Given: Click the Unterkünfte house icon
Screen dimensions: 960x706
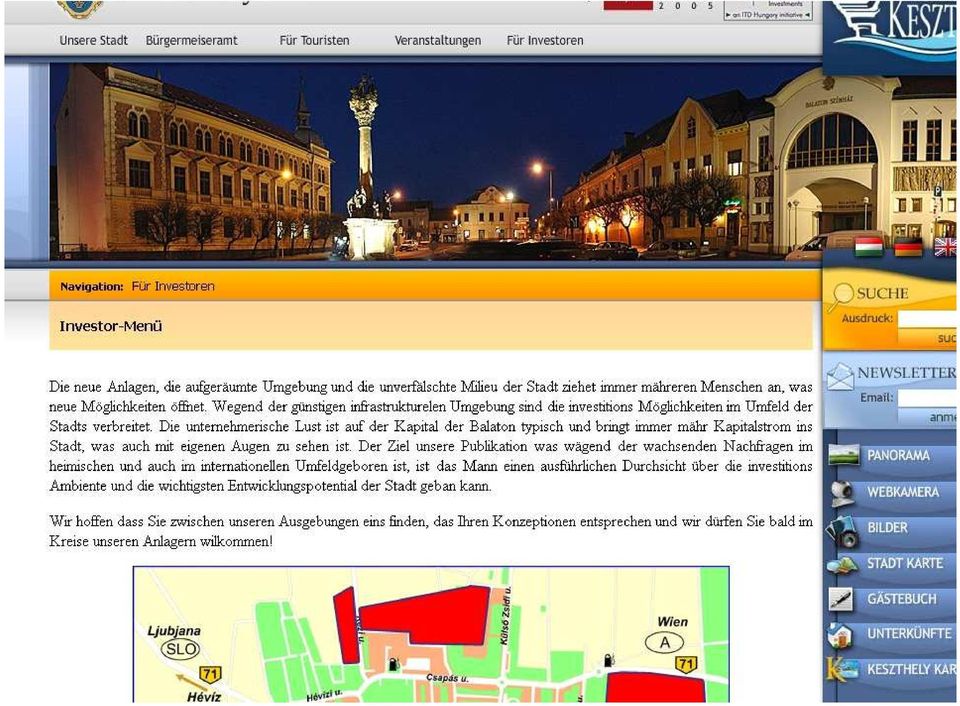Looking at the screenshot, I should [x=839, y=636].
